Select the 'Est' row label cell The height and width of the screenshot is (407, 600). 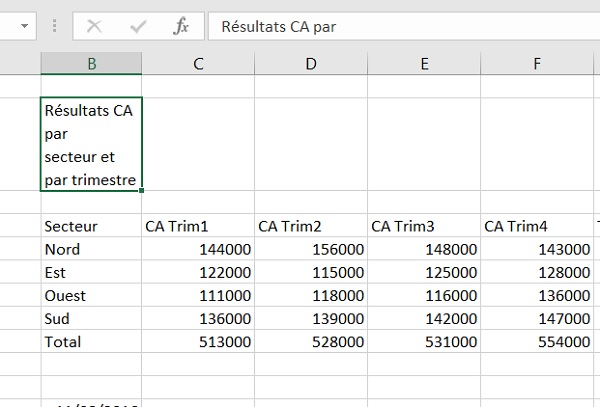pos(91,272)
